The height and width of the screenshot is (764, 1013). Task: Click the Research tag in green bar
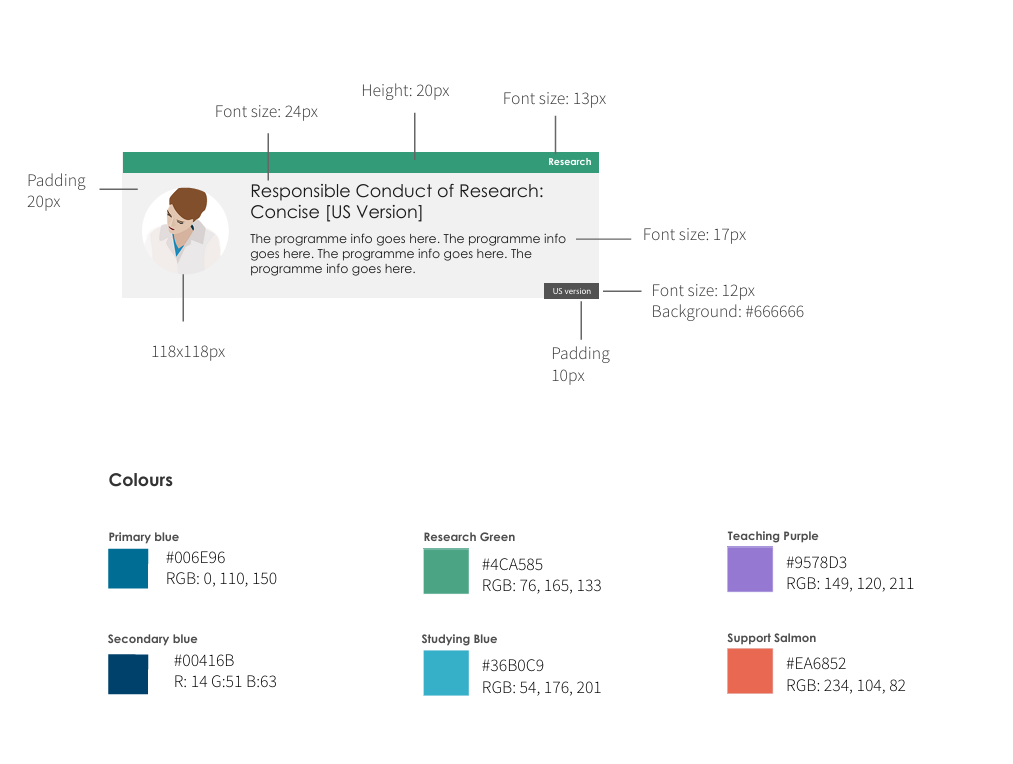(x=569, y=162)
